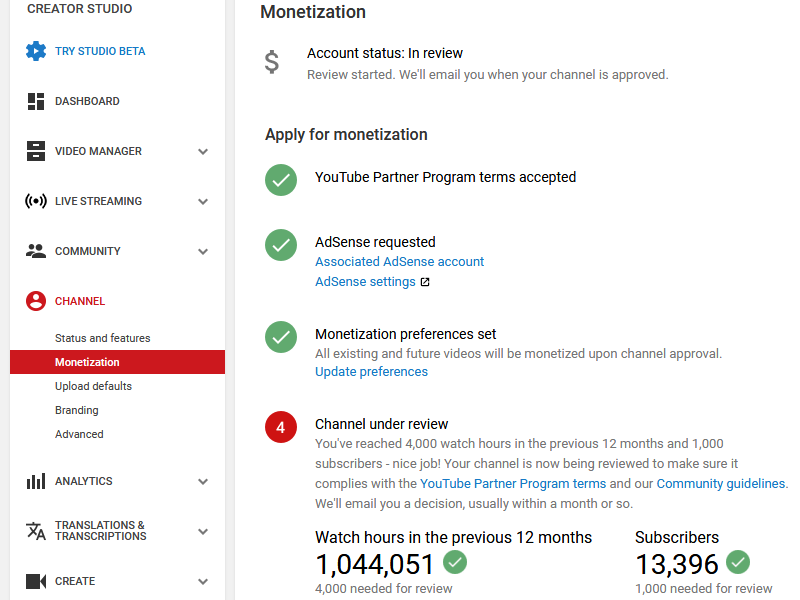
Task: Open Try Studio Beta
Action: (100, 51)
